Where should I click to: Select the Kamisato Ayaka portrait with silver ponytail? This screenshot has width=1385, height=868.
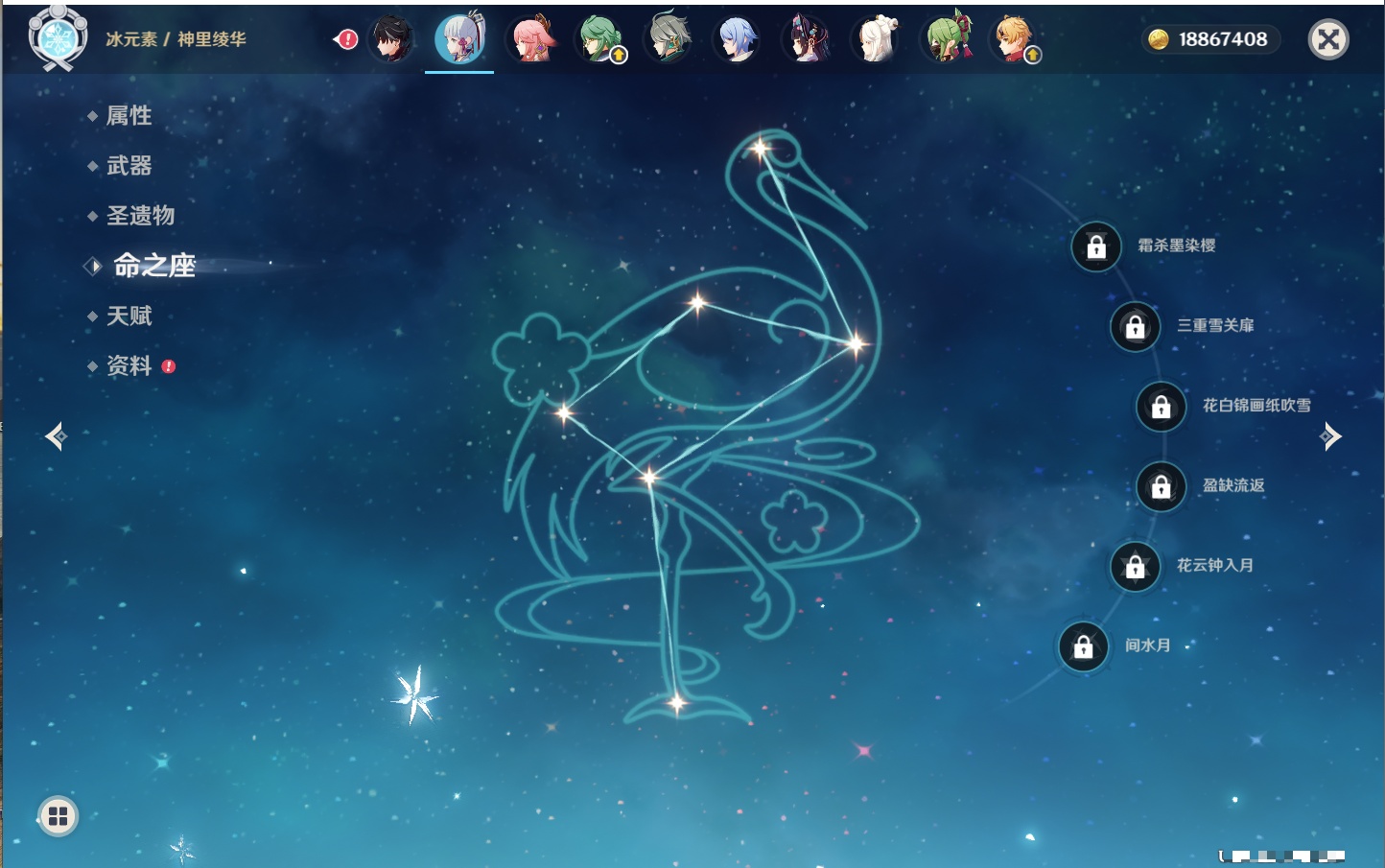click(x=460, y=38)
